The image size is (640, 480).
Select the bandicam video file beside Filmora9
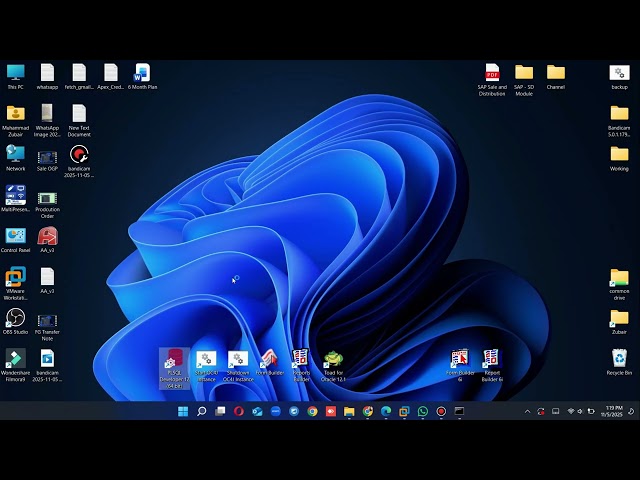coord(47,366)
